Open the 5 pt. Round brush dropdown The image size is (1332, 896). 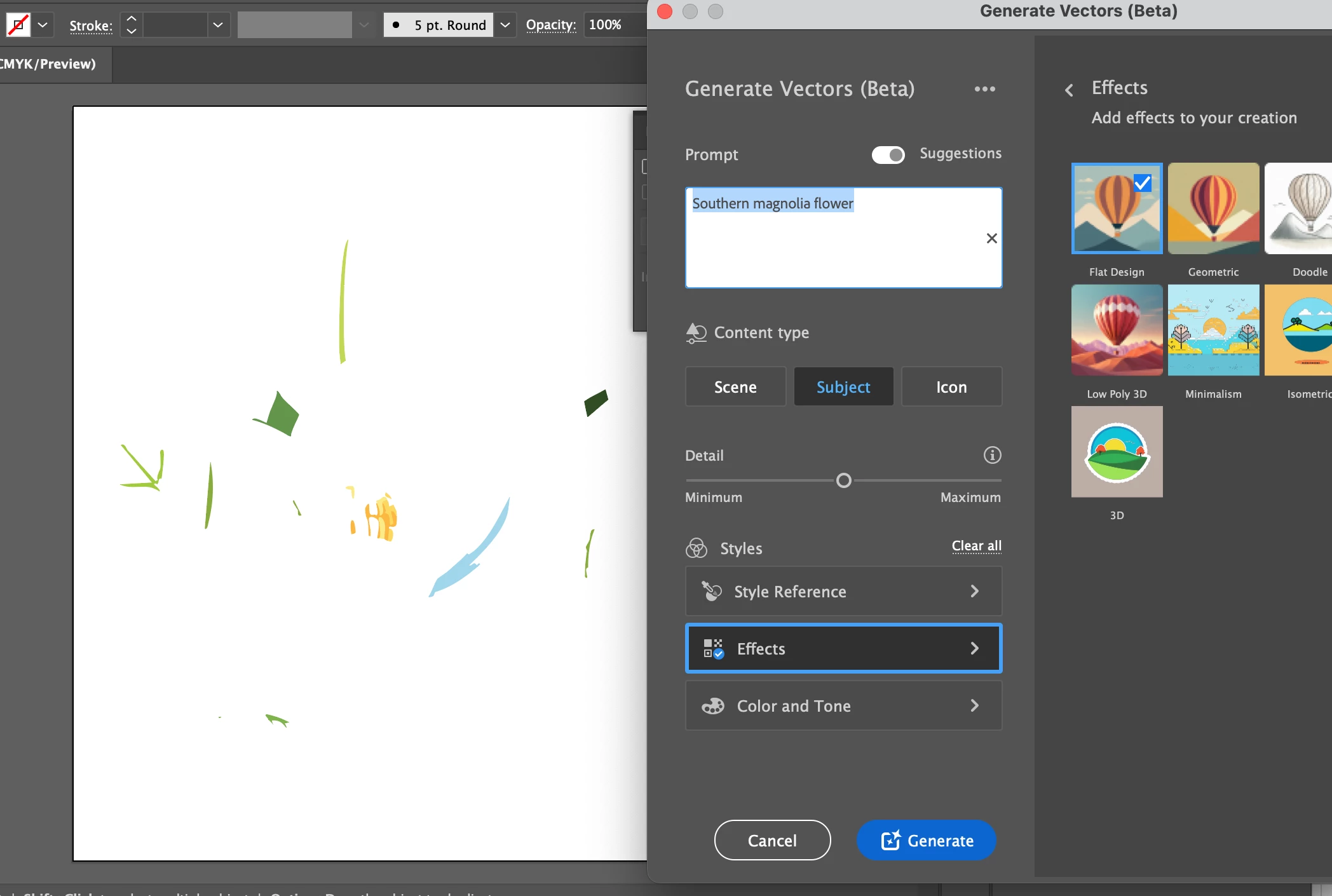pos(505,25)
